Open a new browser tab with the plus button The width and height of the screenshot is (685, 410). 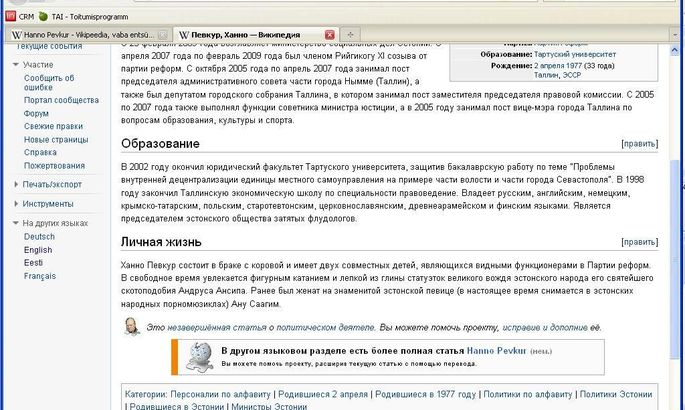click(x=350, y=34)
